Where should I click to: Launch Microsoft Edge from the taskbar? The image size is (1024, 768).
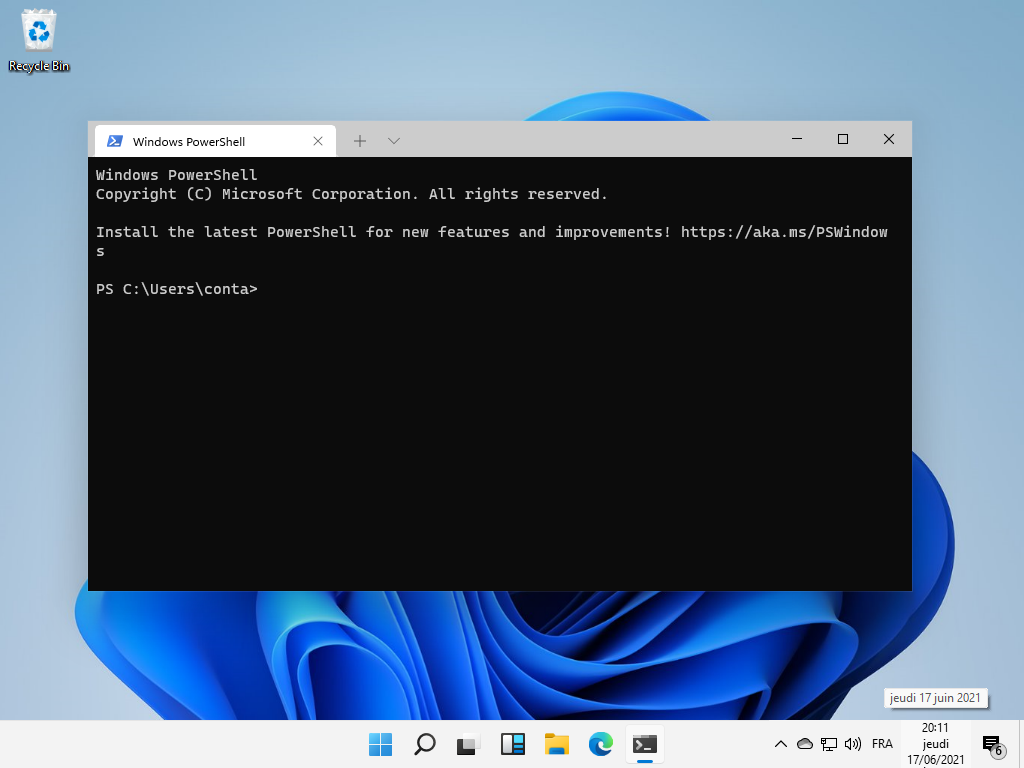601,744
